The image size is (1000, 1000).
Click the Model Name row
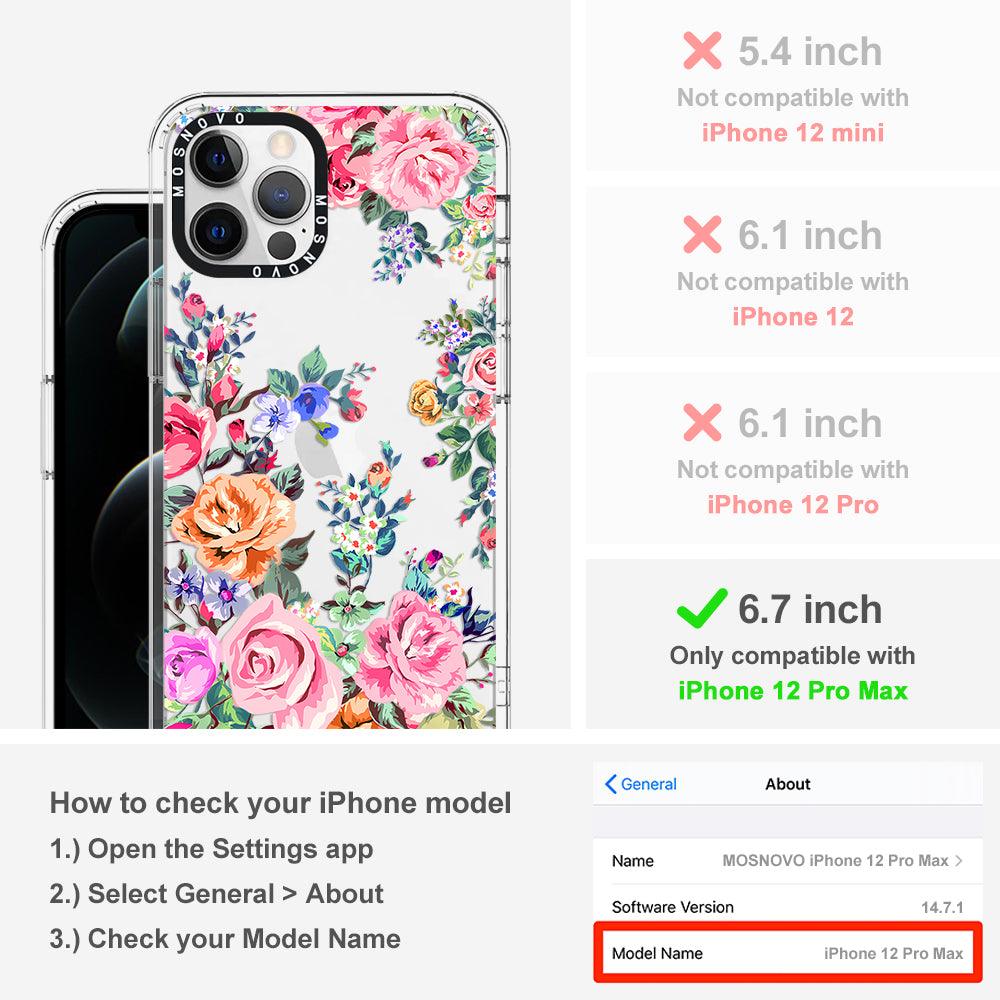click(x=788, y=953)
